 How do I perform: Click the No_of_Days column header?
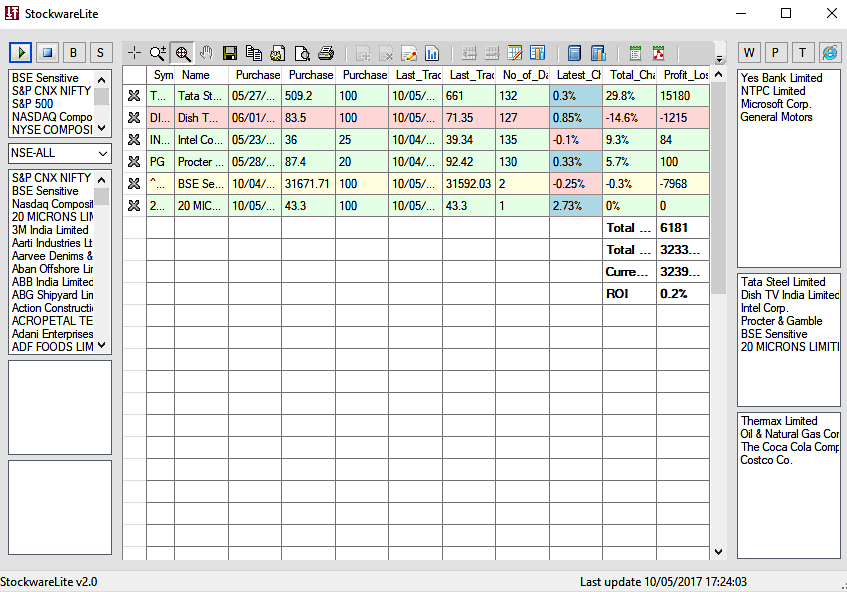(x=523, y=75)
